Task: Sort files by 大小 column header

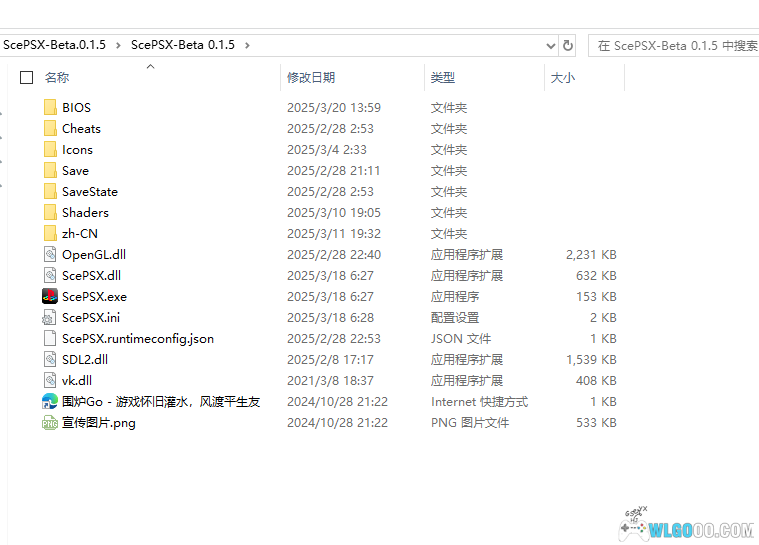Action: [562, 77]
